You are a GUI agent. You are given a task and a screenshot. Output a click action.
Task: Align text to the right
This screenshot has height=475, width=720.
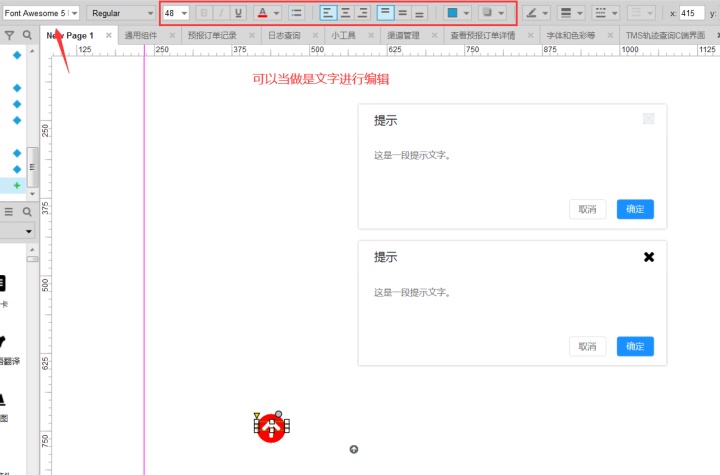click(x=362, y=13)
